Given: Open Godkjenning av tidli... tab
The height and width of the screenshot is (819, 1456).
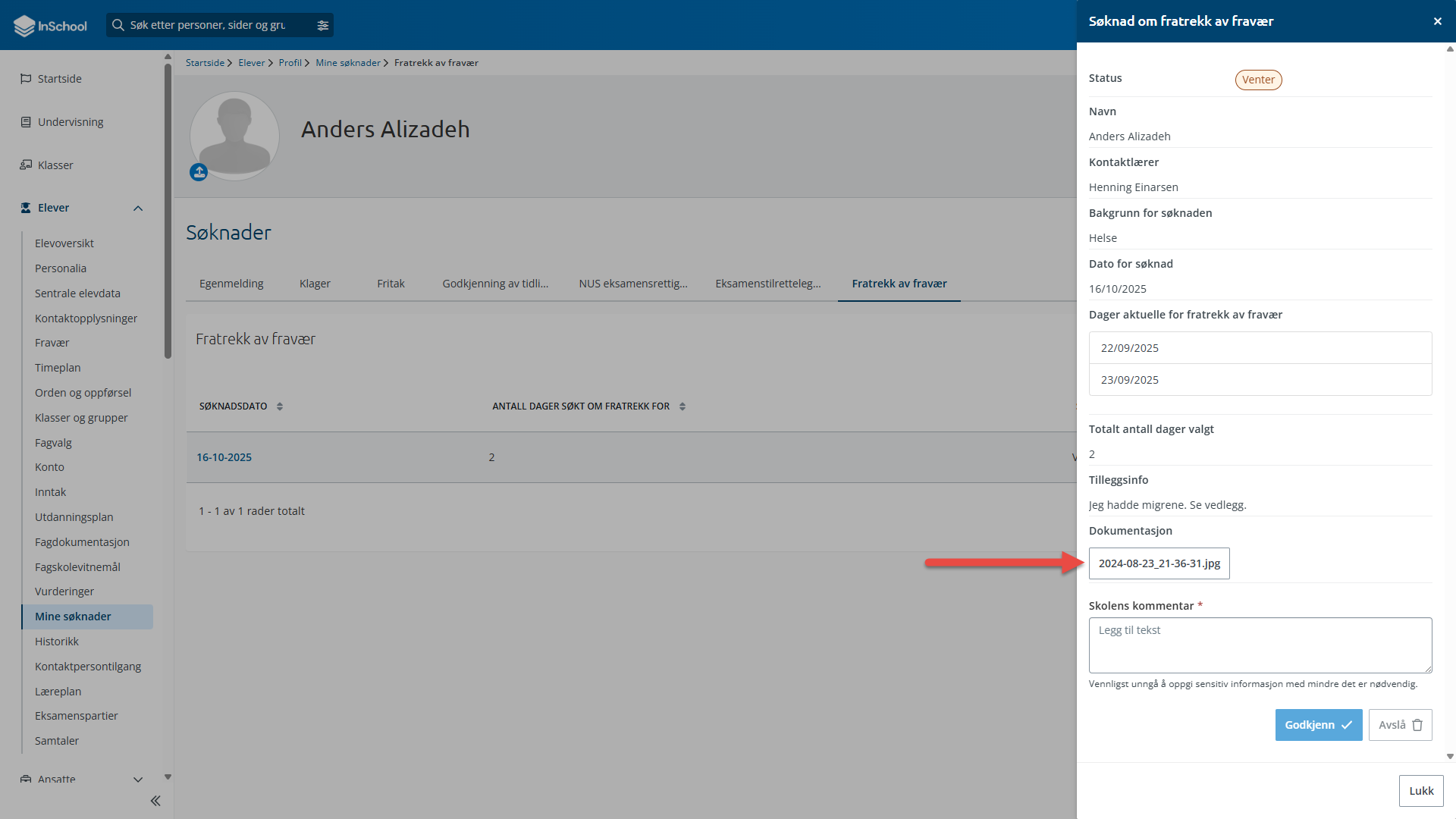Looking at the screenshot, I should 495,284.
